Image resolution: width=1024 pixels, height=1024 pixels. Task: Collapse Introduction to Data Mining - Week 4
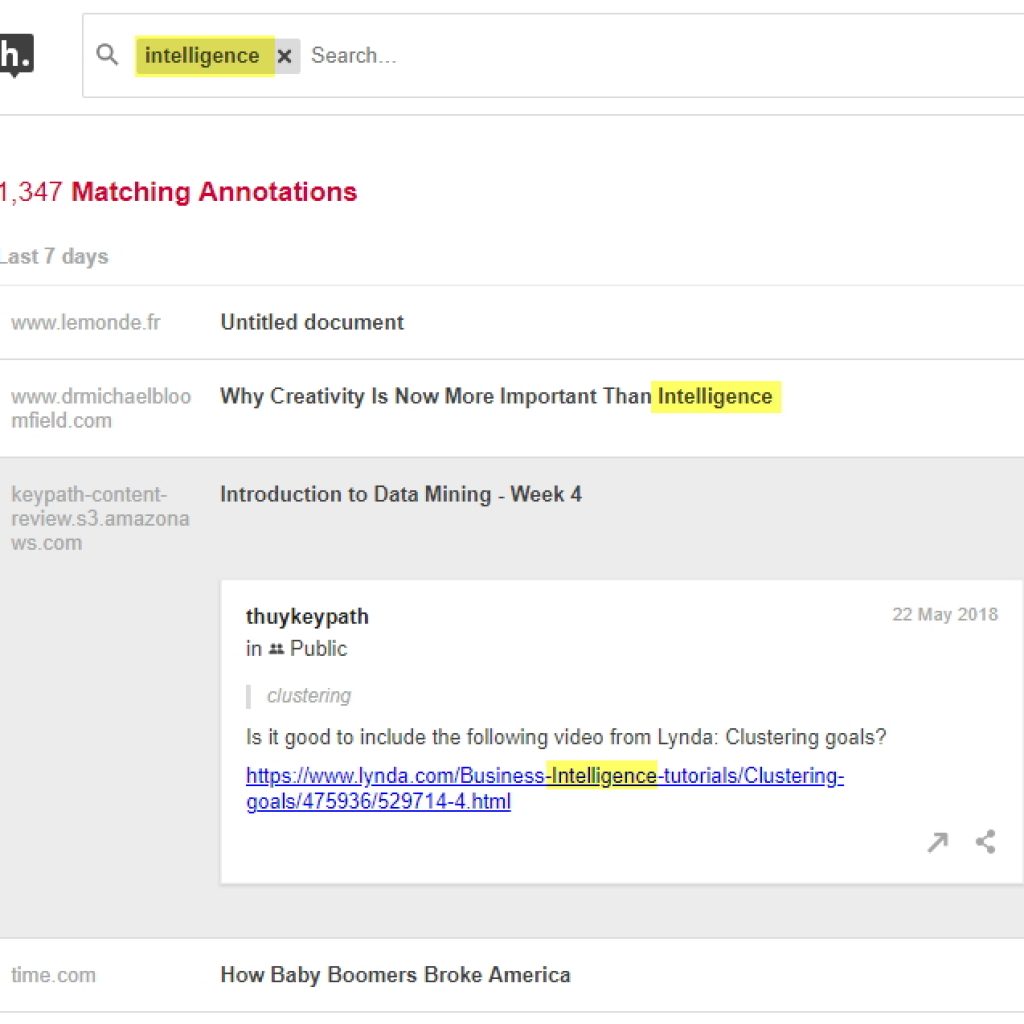point(401,494)
